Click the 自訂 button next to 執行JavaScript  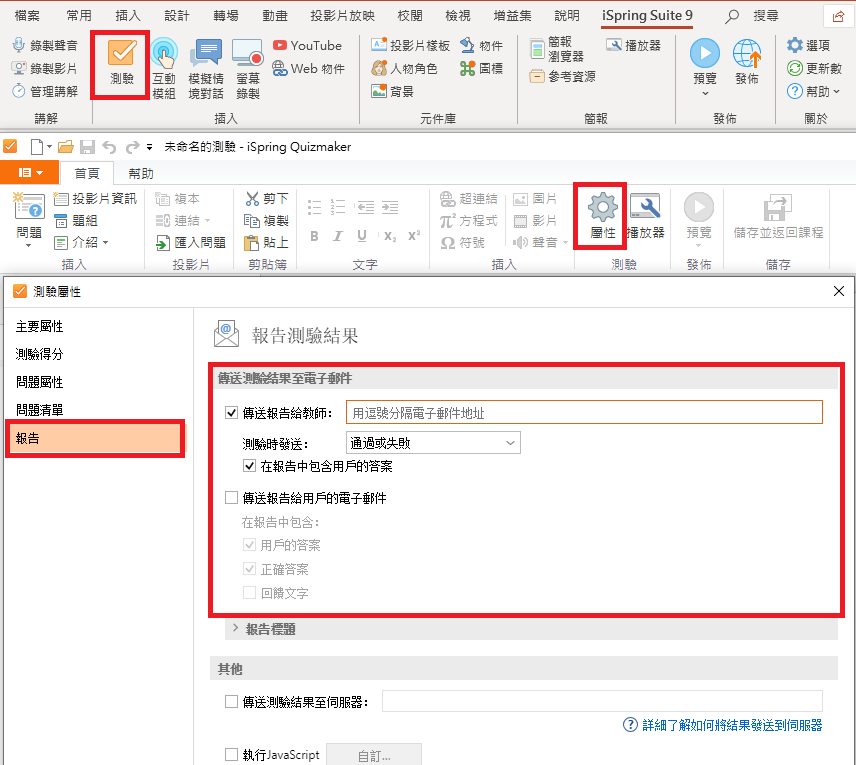(373, 755)
